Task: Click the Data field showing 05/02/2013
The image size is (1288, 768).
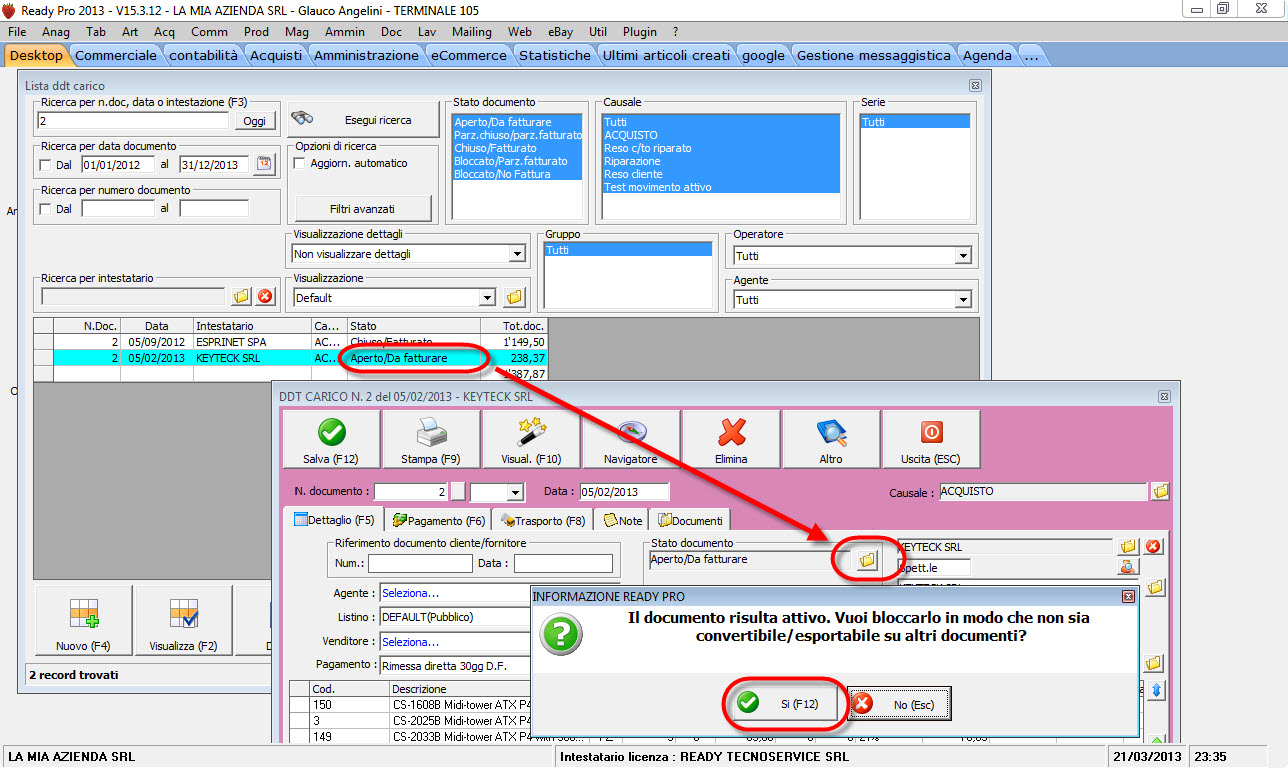Action: point(625,492)
